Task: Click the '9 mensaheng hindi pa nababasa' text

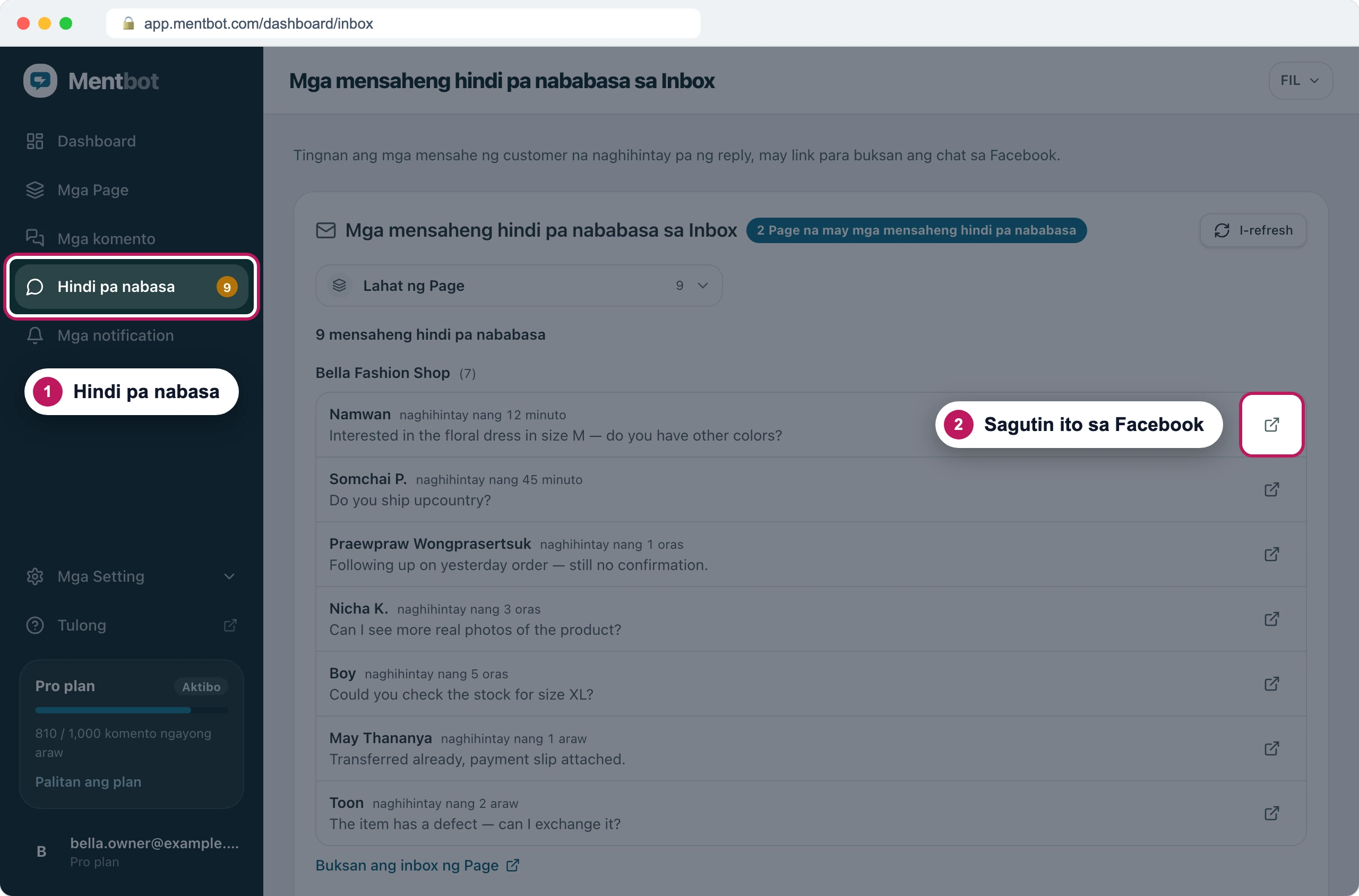Action: [x=431, y=335]
